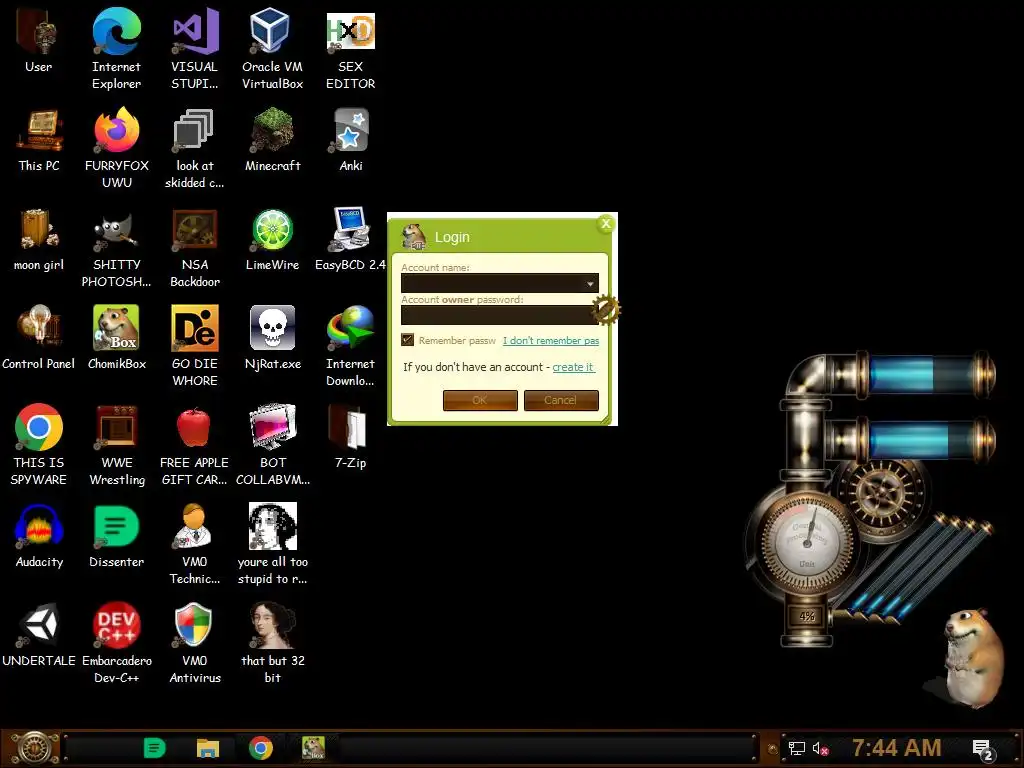
Task: Select the GO DIE WHORE icon
Action: coord(195,346)
